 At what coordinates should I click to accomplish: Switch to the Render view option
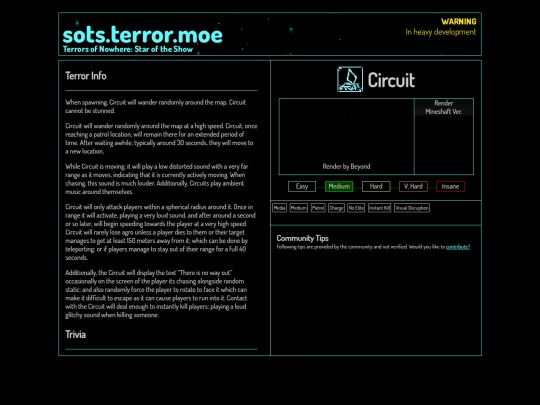[x=444, y=103]
